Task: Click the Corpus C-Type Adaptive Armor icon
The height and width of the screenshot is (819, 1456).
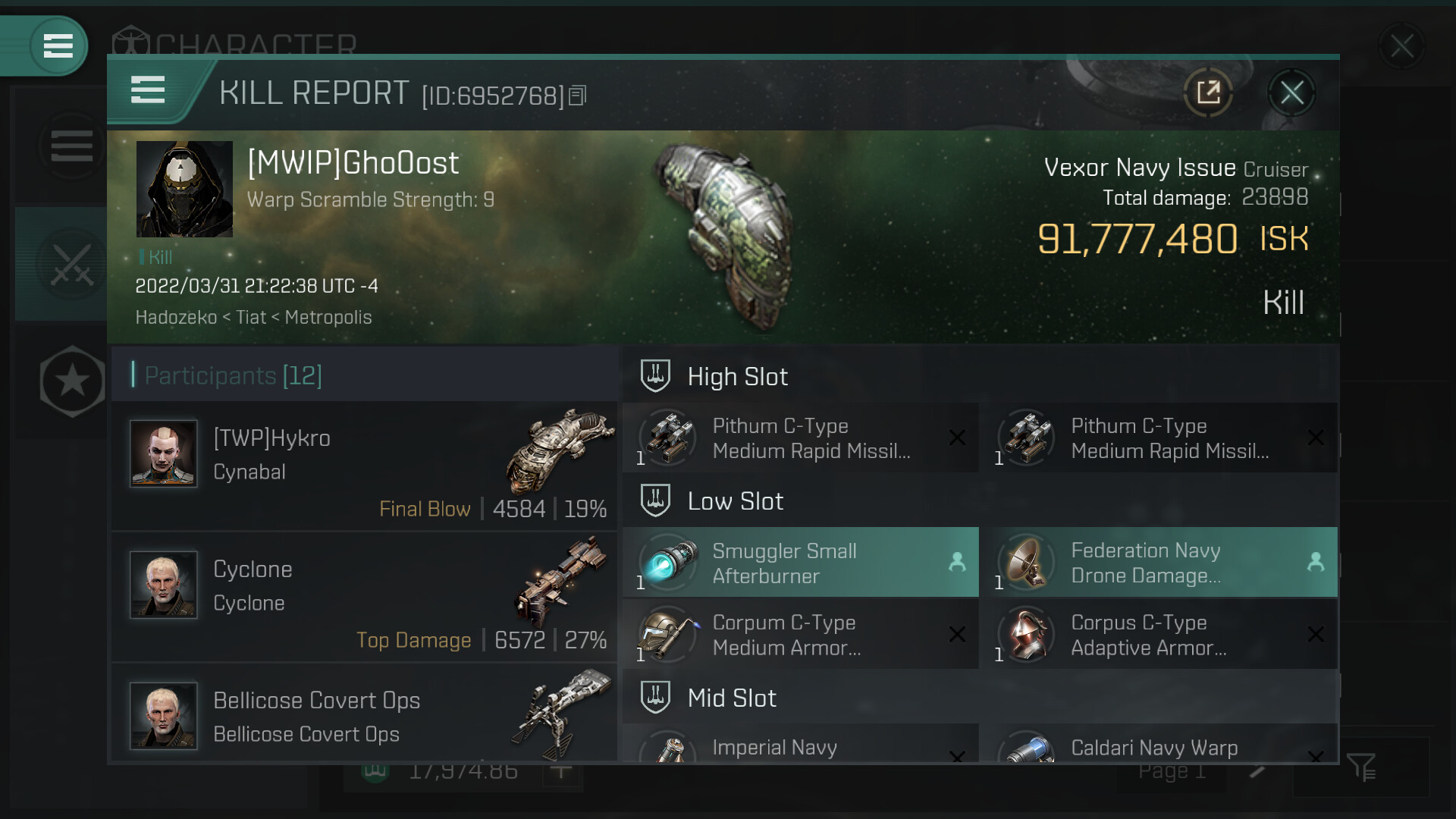Action: (x=1027, y=635)
